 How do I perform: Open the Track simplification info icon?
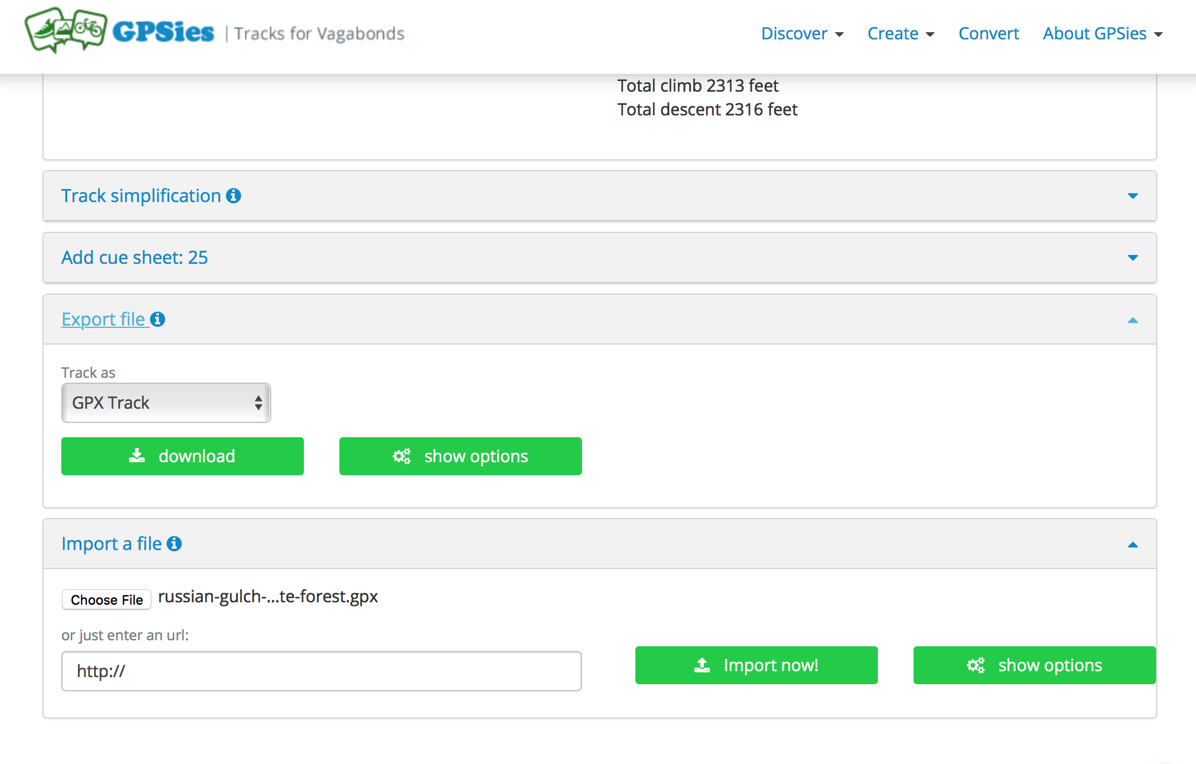click(233, 196)
